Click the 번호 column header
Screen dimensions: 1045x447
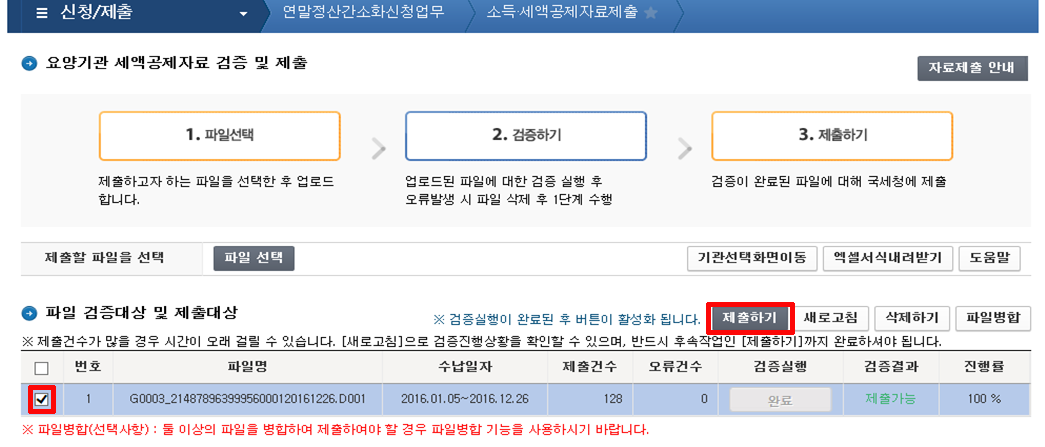[x=87, y=367]
